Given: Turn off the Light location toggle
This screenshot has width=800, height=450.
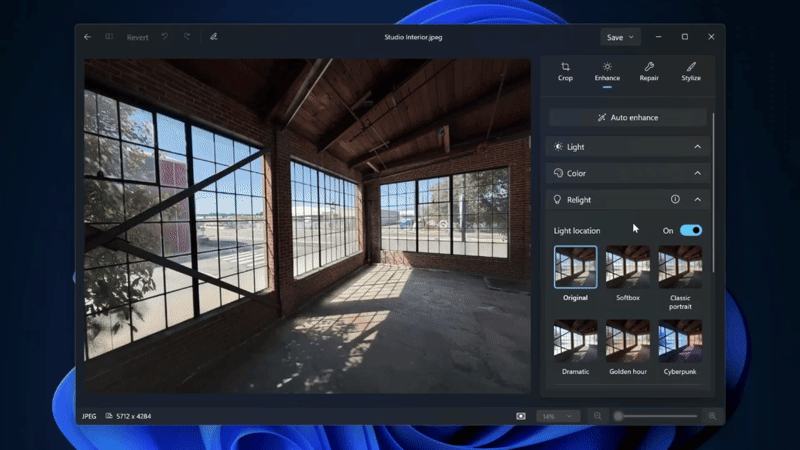Looking at the screenshot, I should 691,231.
